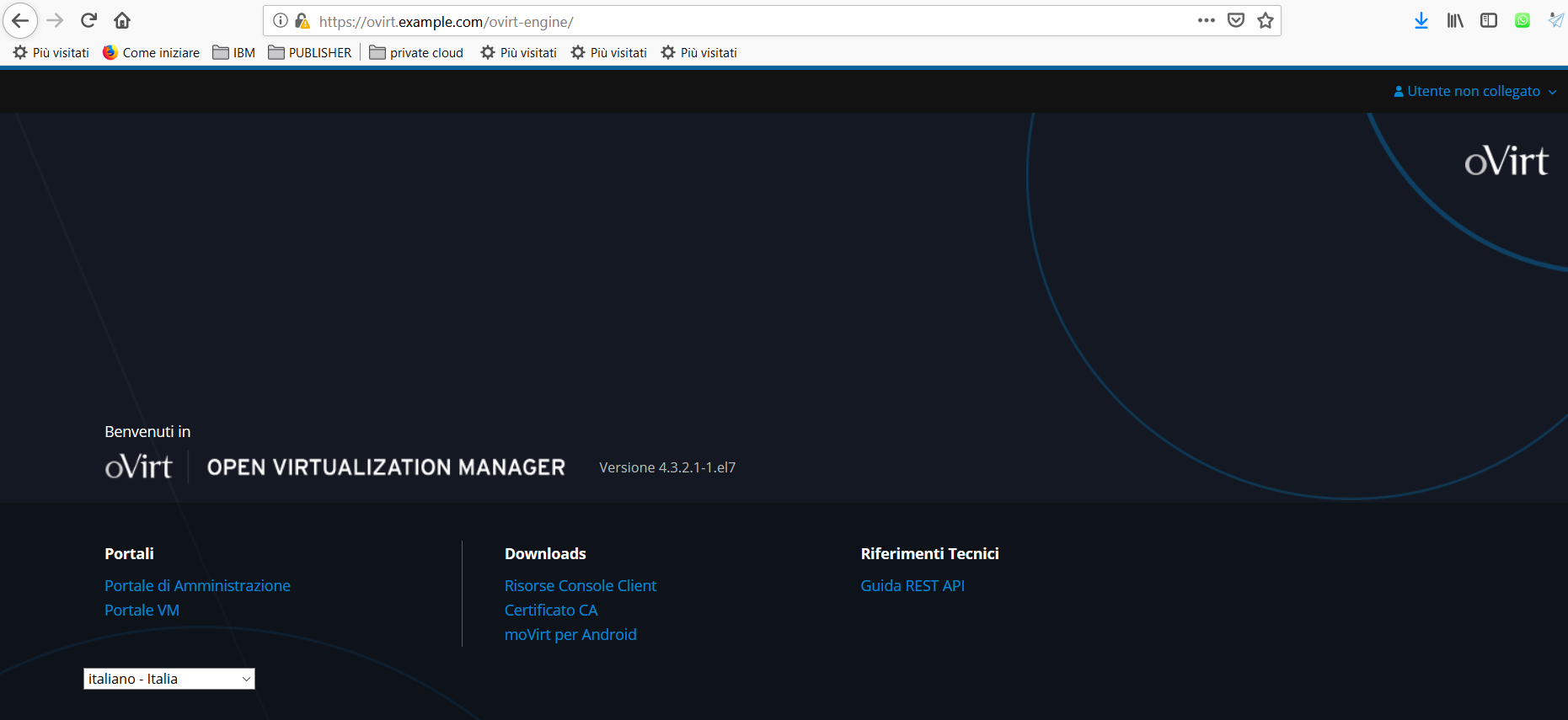Download the Certificato CA
1568x720 pixels.
point(550,610)
